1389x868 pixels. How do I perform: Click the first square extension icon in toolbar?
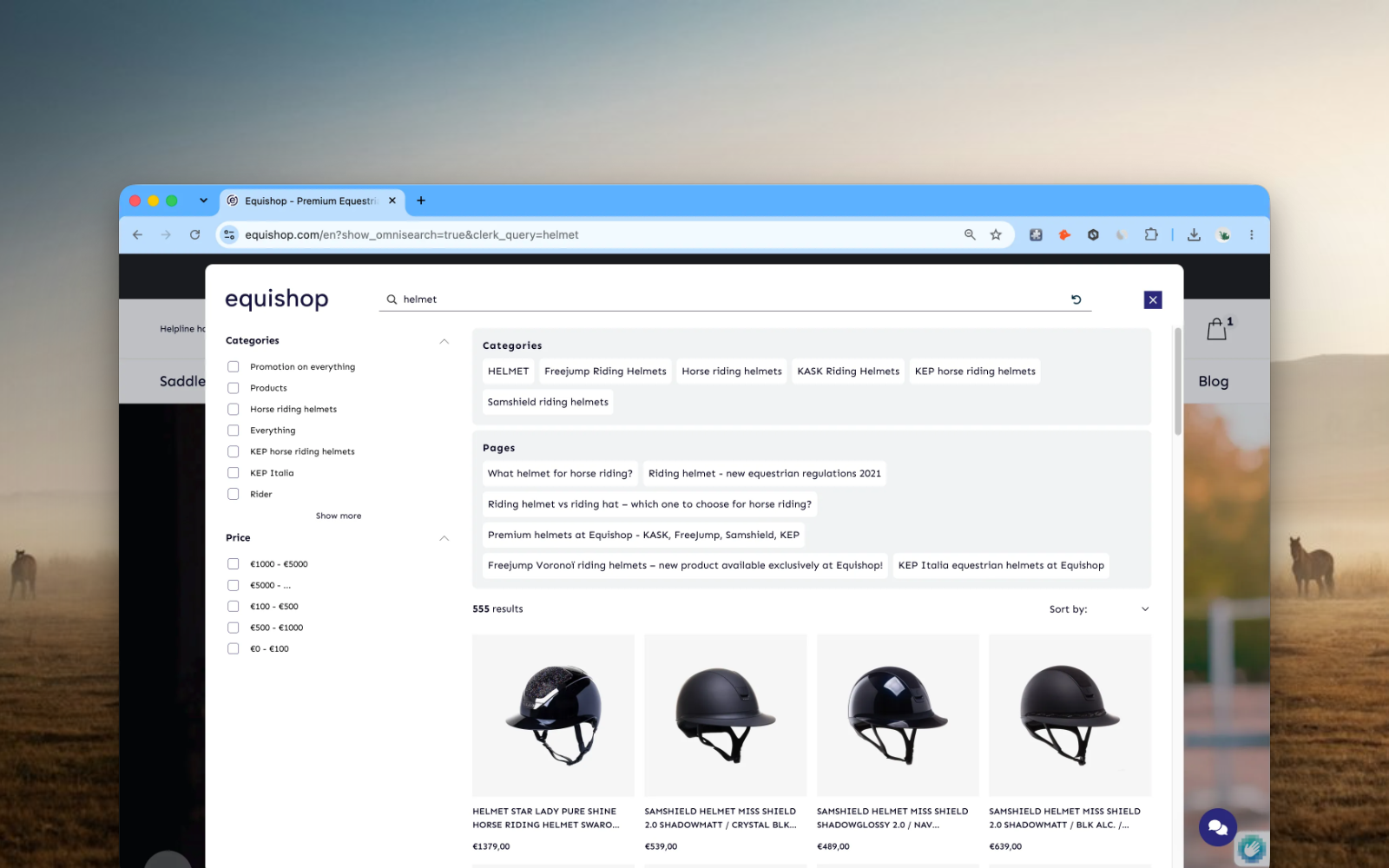(x=1036, y=234)
